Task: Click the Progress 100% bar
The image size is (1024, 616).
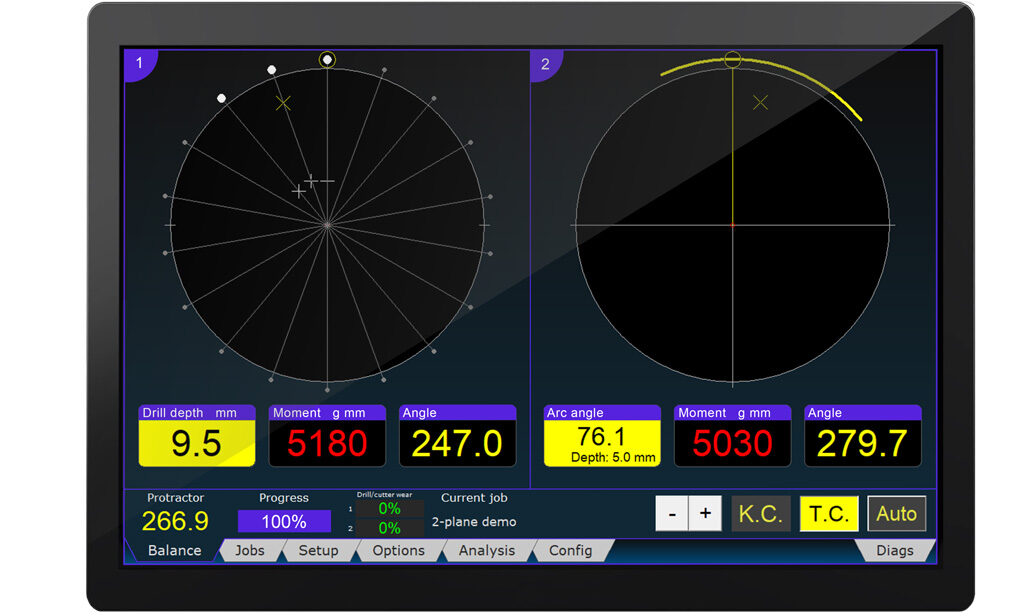Action: pyautogui.click(x=284, y=521)
